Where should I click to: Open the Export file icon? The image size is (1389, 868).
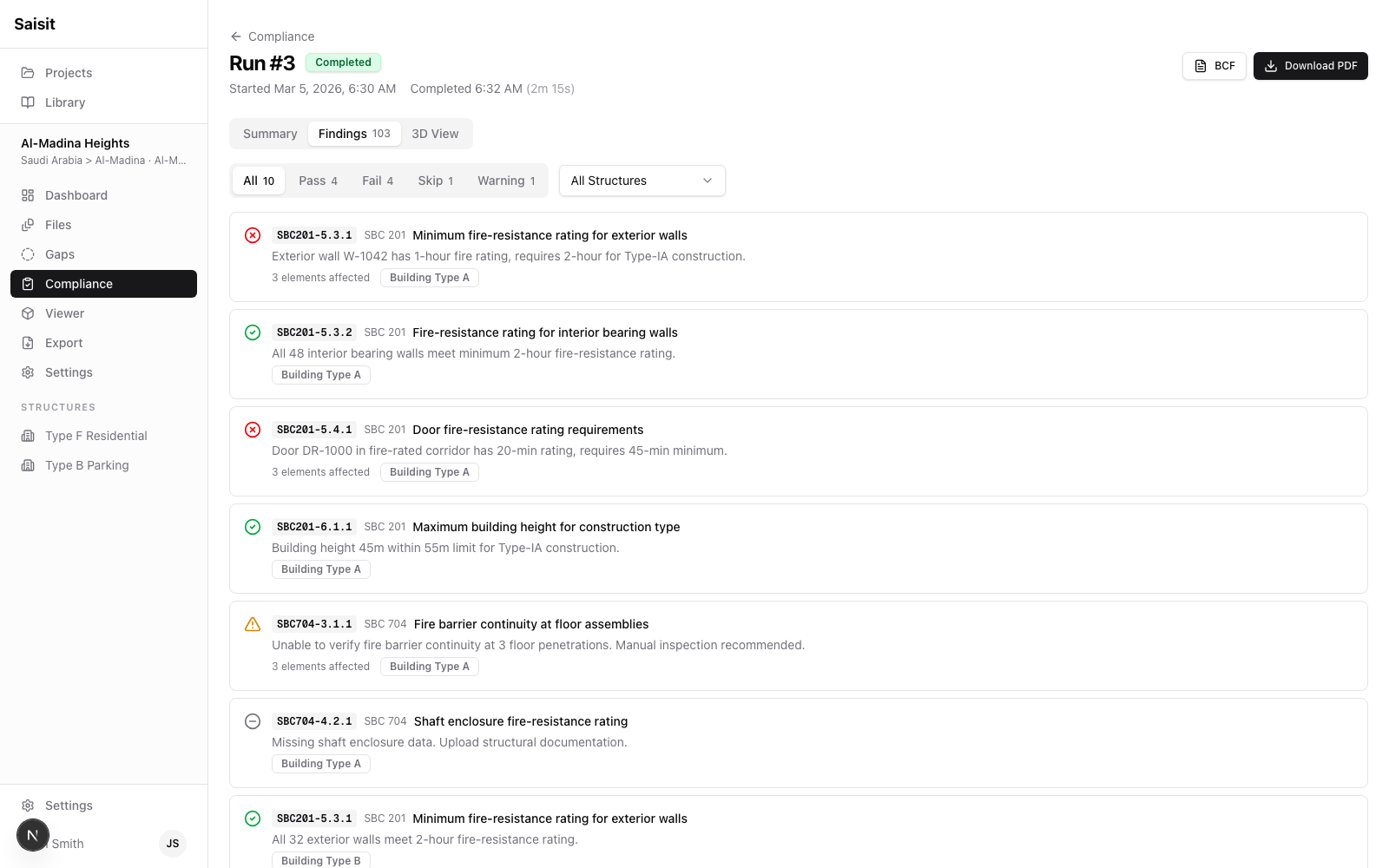28,343
